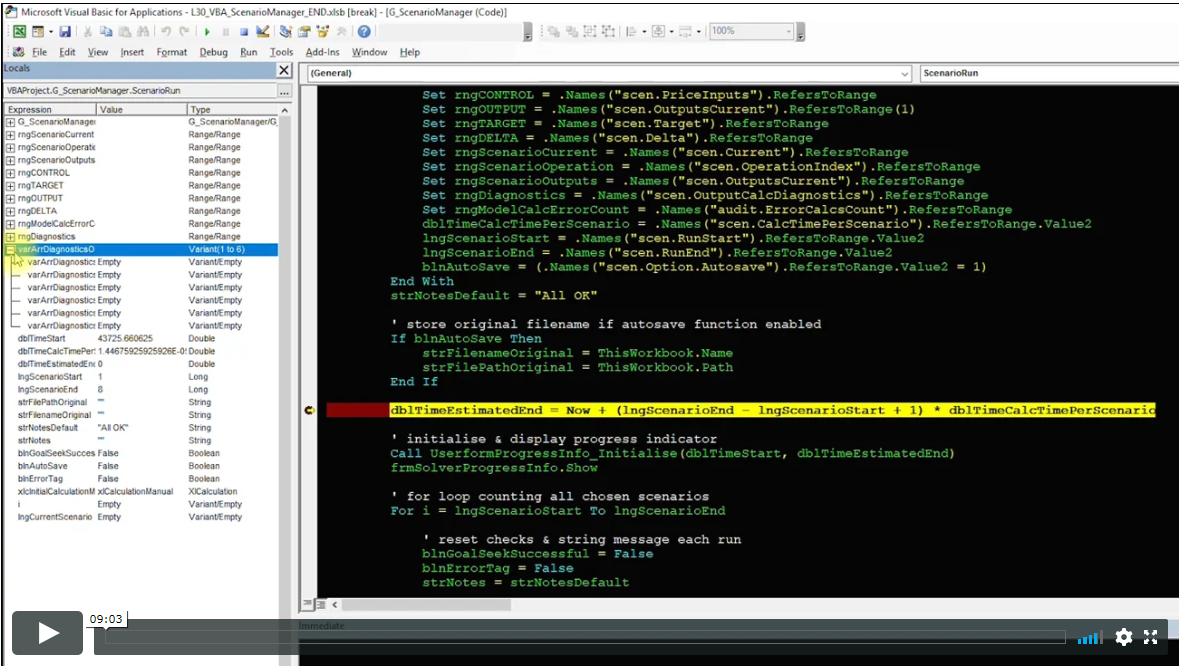Redo the last edit
The width and height of the screenshot is (1182, 668).
(x=184, y=31)
